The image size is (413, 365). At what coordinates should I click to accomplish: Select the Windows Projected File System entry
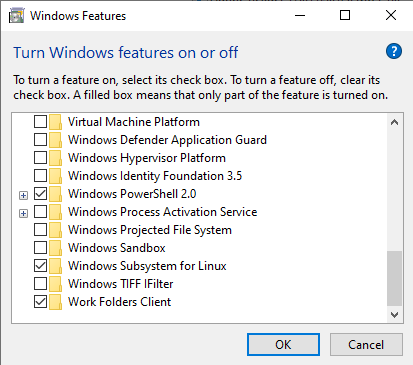[x=150, y=230]
